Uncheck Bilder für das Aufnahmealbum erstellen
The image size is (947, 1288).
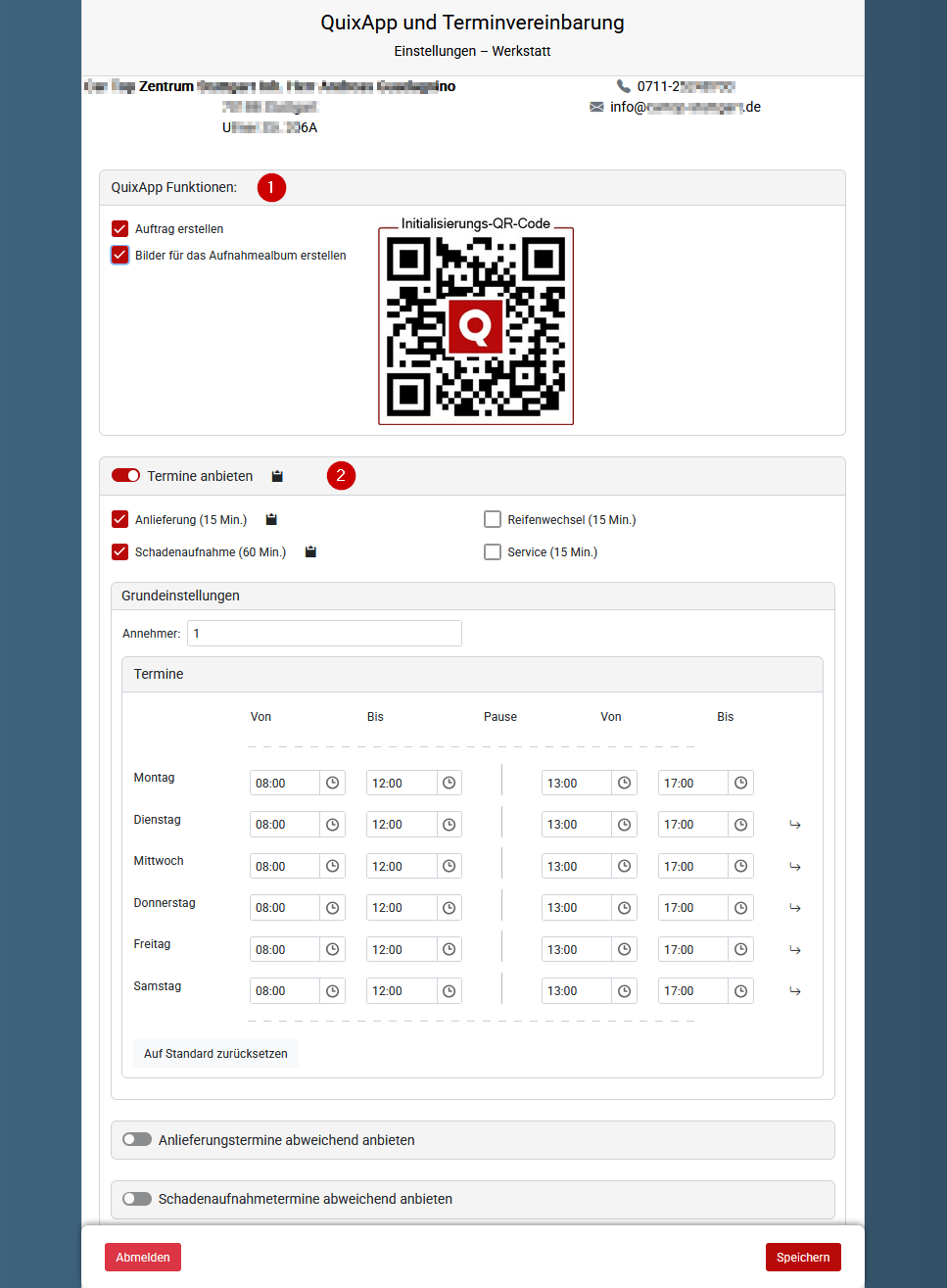click(120, 255)
